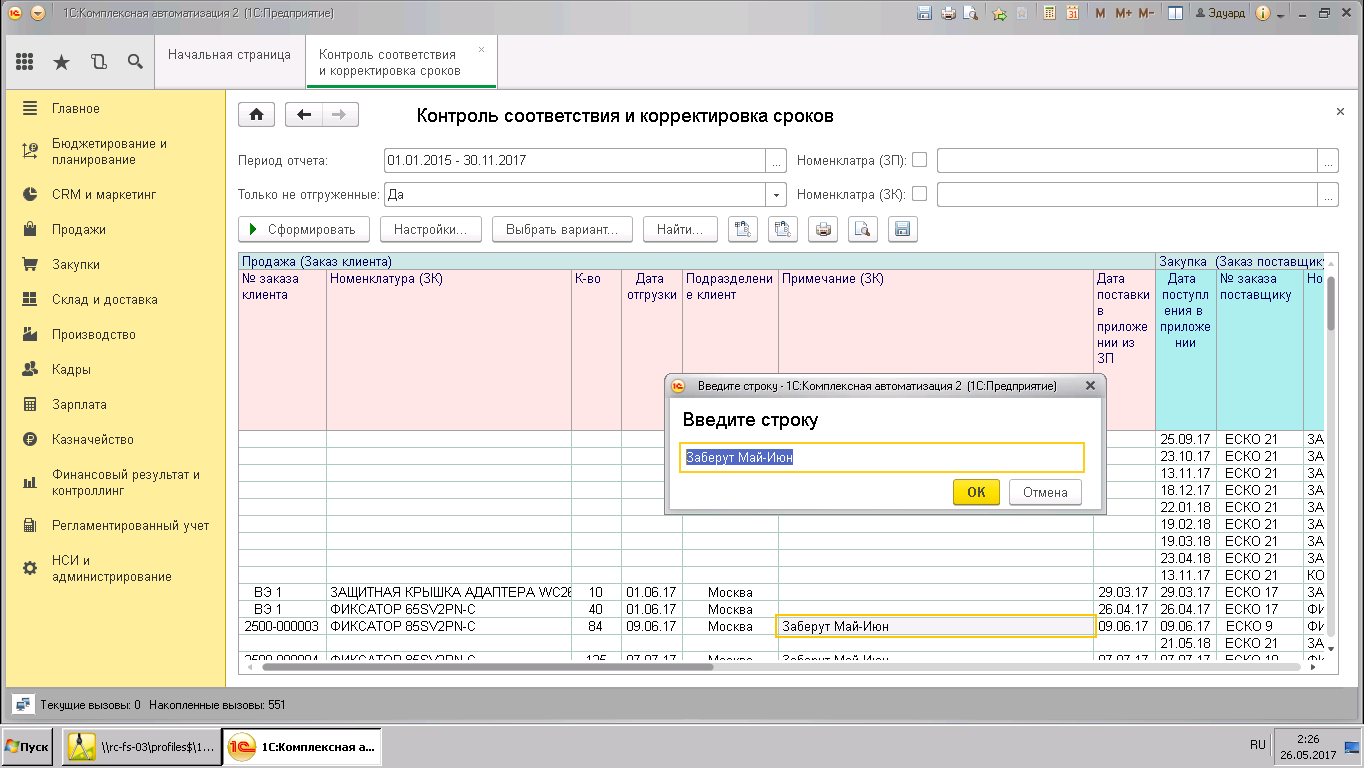
Task: Open report print preview icon
Action: (863, 230)
